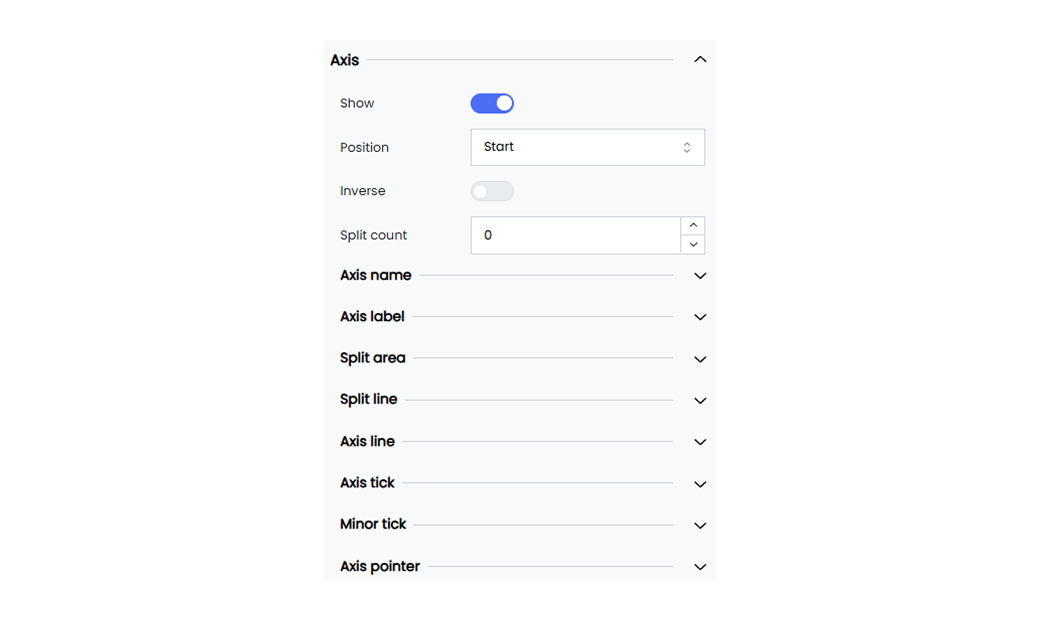
Task: Turn off the Show toggle
Action: 492,103
